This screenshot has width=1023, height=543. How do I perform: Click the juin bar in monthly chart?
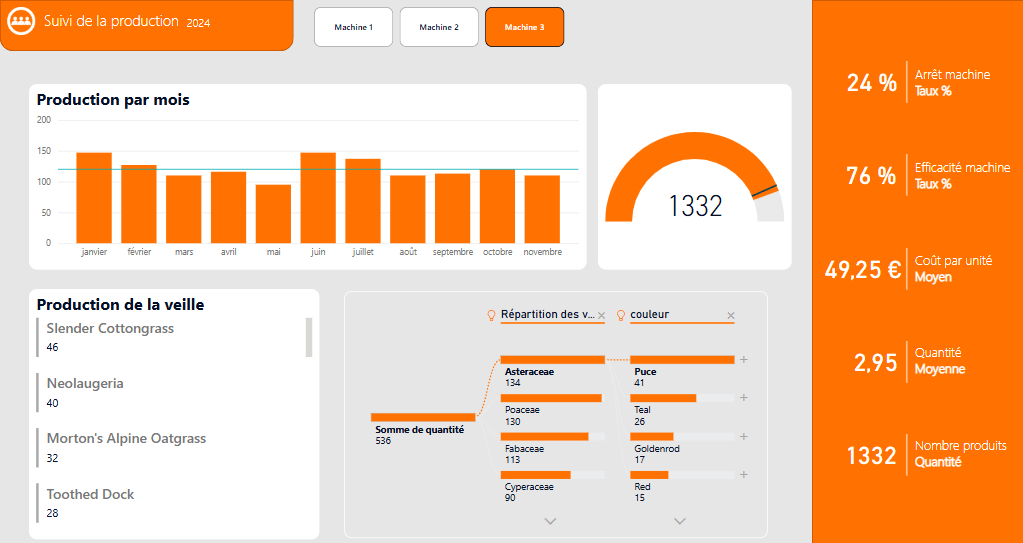pos(318,197)
